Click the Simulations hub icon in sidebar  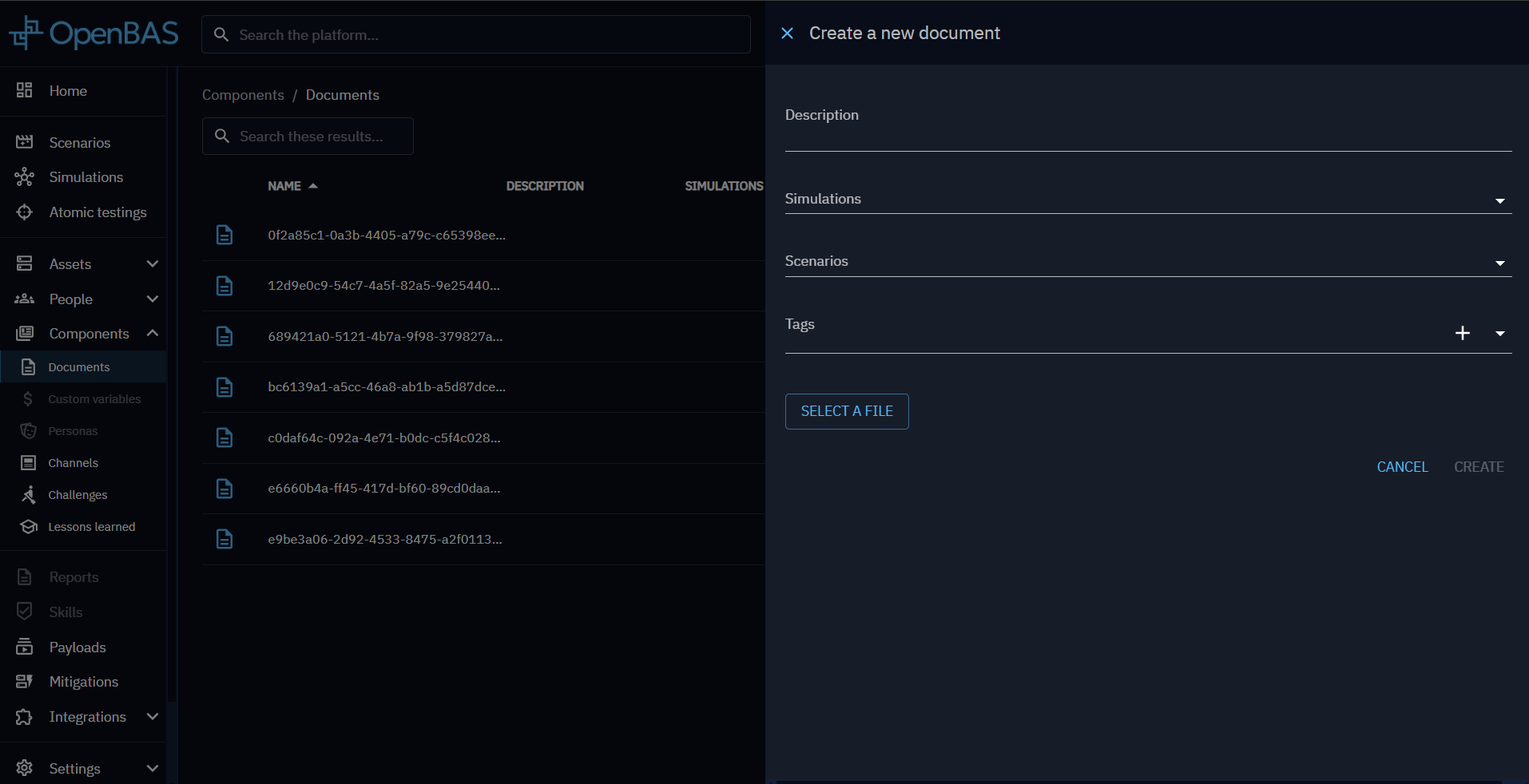[x=25, y=176]
